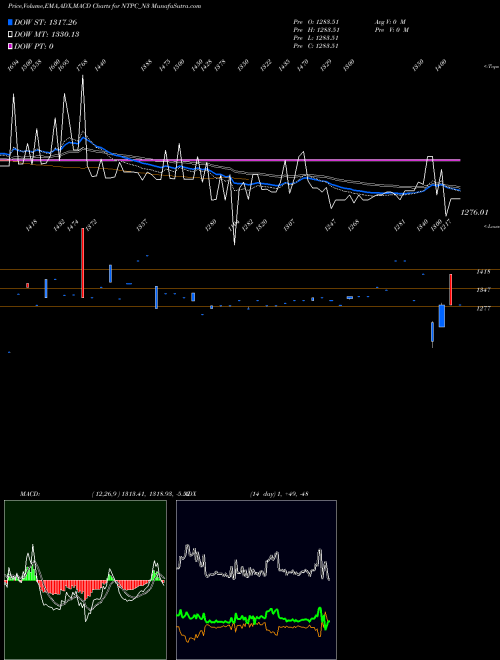Click the Pre L: 1283.51 value
The height and width of the screenshot is (660, 500).
coord(316,38)
